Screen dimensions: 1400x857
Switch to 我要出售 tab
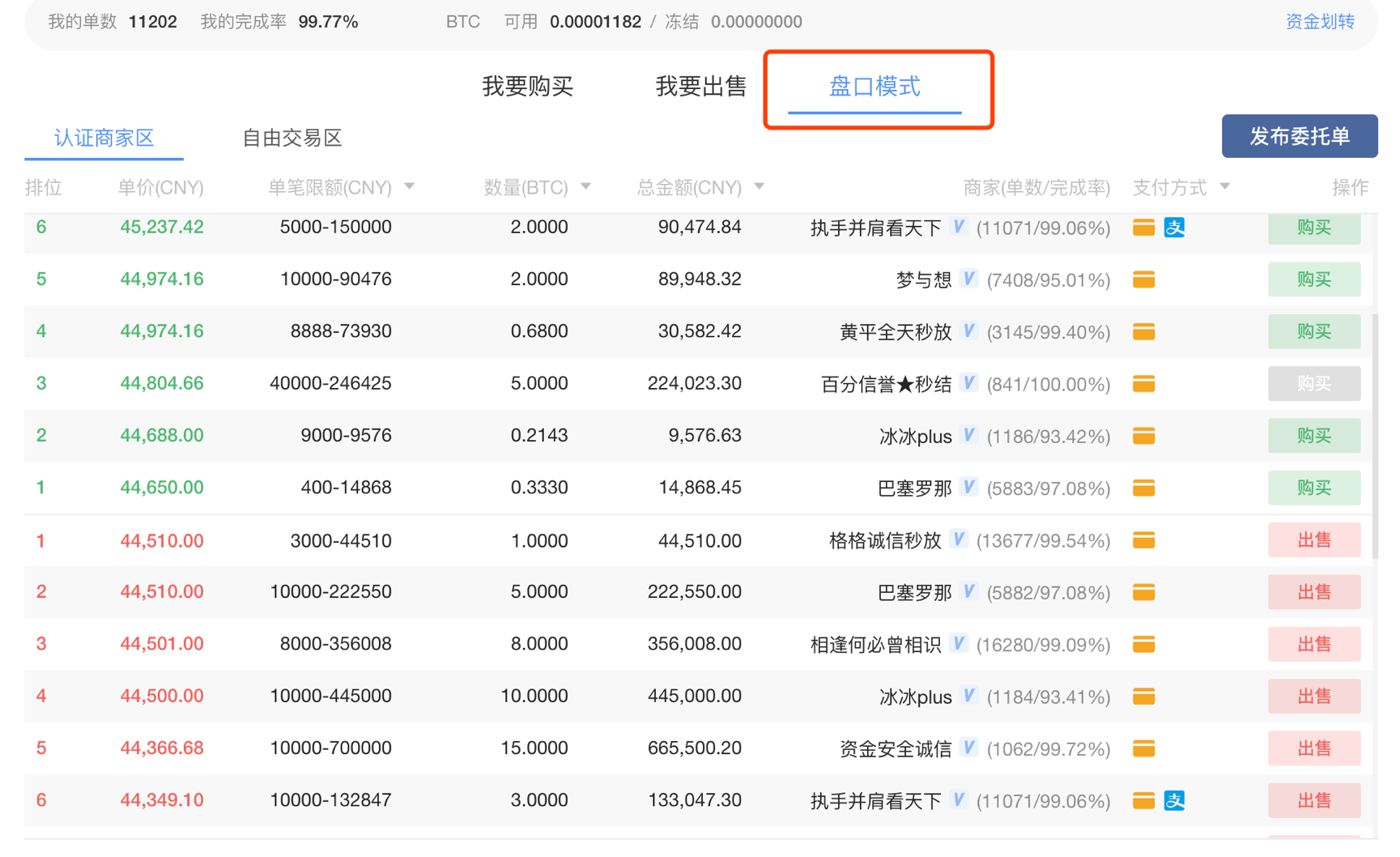700,86
